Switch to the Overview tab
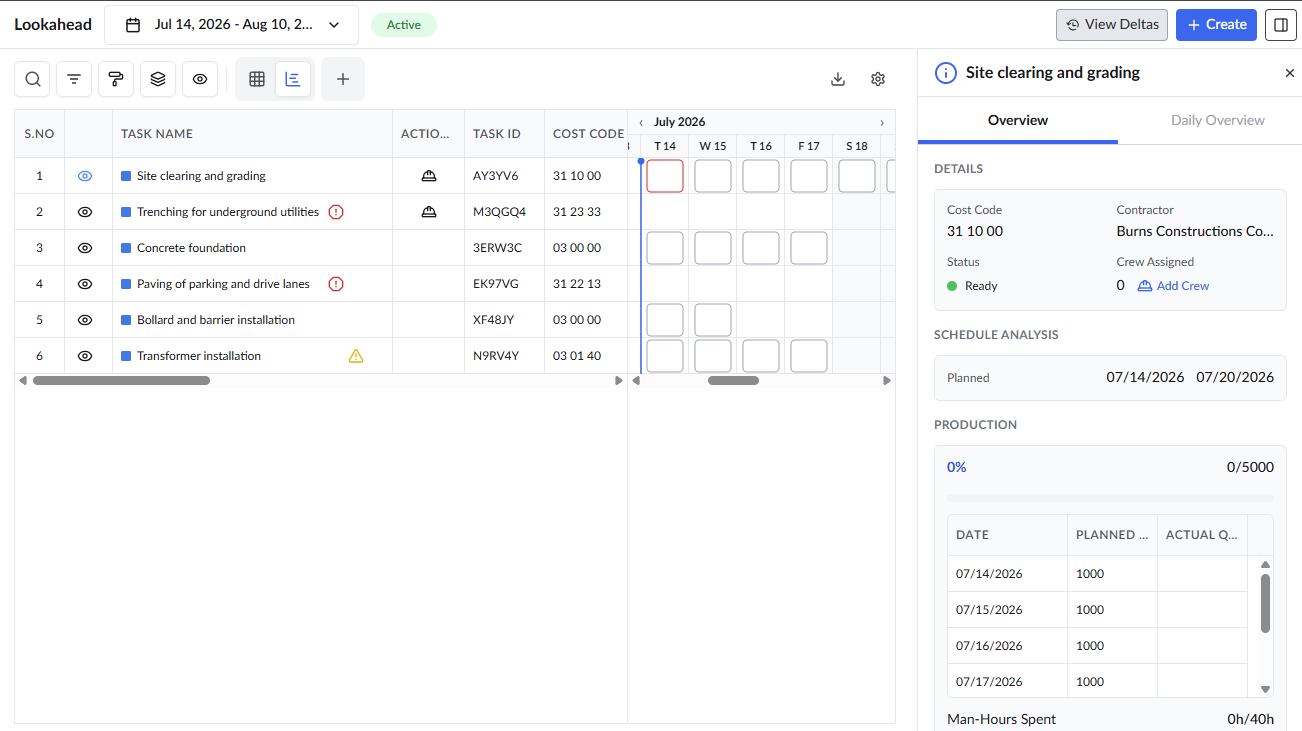 pyautogui.click(x=1018, y=120)
